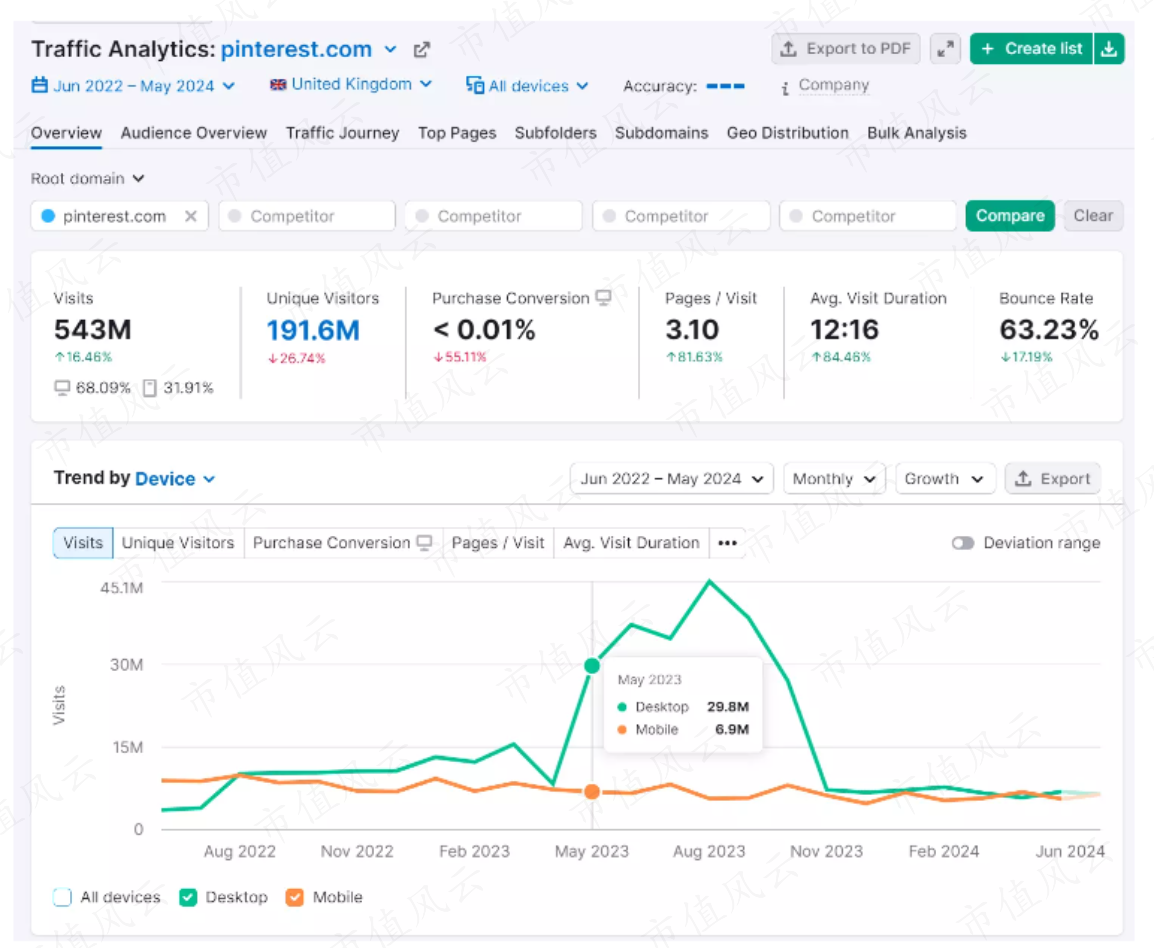Expand the Root domain dropdown
Image resolution: width=1154 pixels, height=948 pixels.
click(88, 179)
